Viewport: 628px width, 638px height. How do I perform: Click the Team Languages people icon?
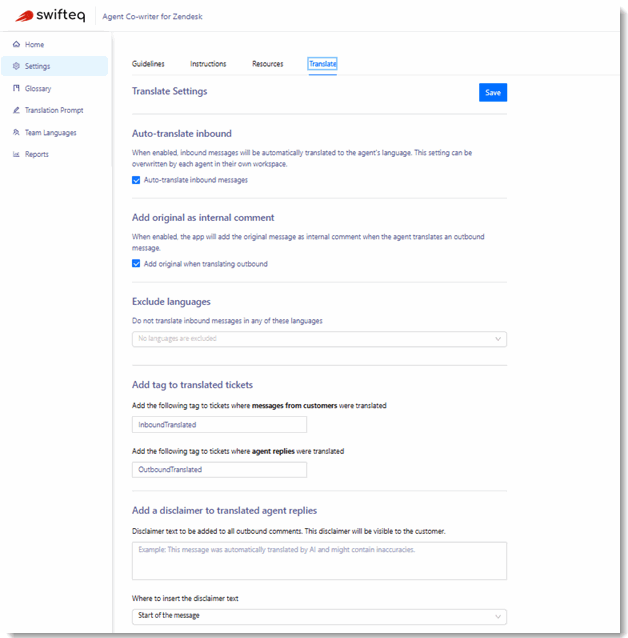pos(16,132)
